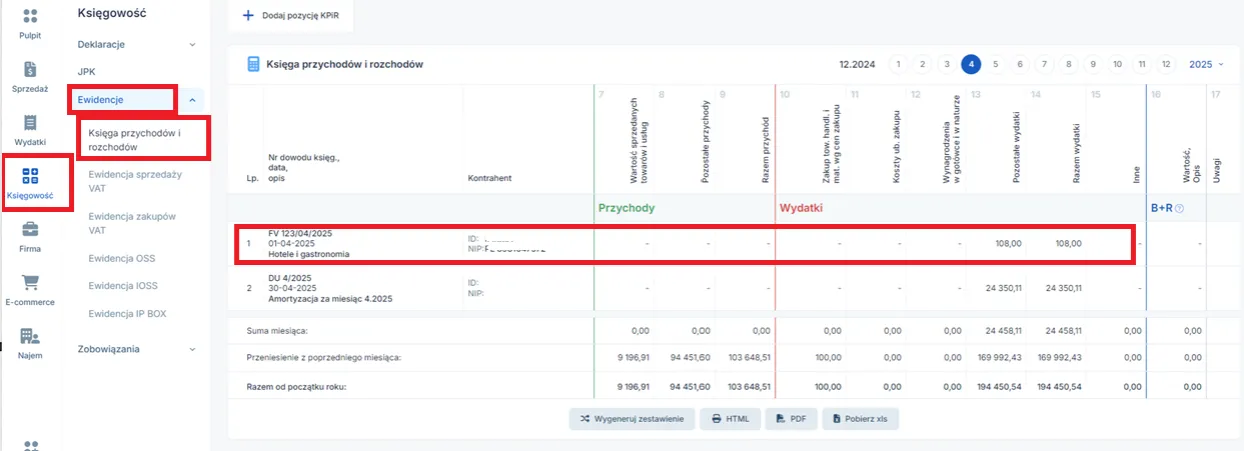Click Dodaj pozycję KPiR button

(290, 17)
